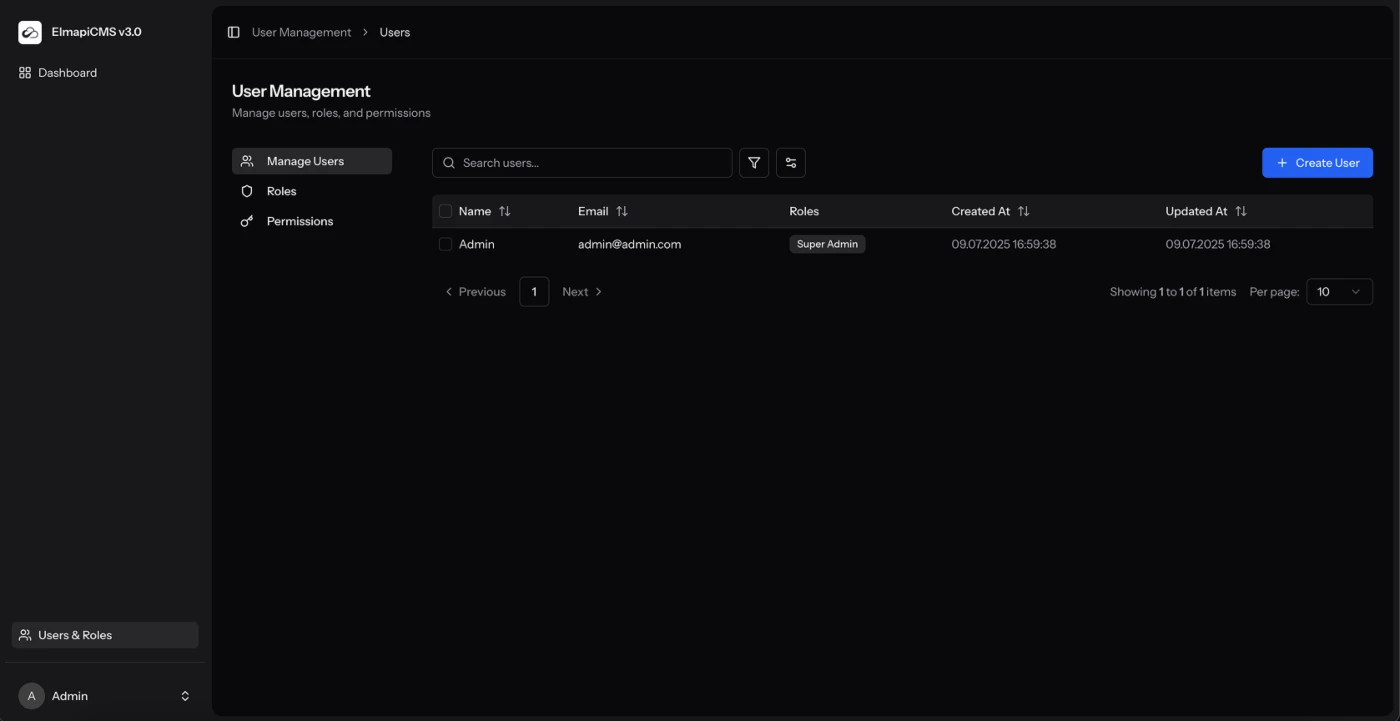Image resolution: width=1400 pixels, height=721 pixels.
Task: Switch to the Roles tab
Action: 312,191
